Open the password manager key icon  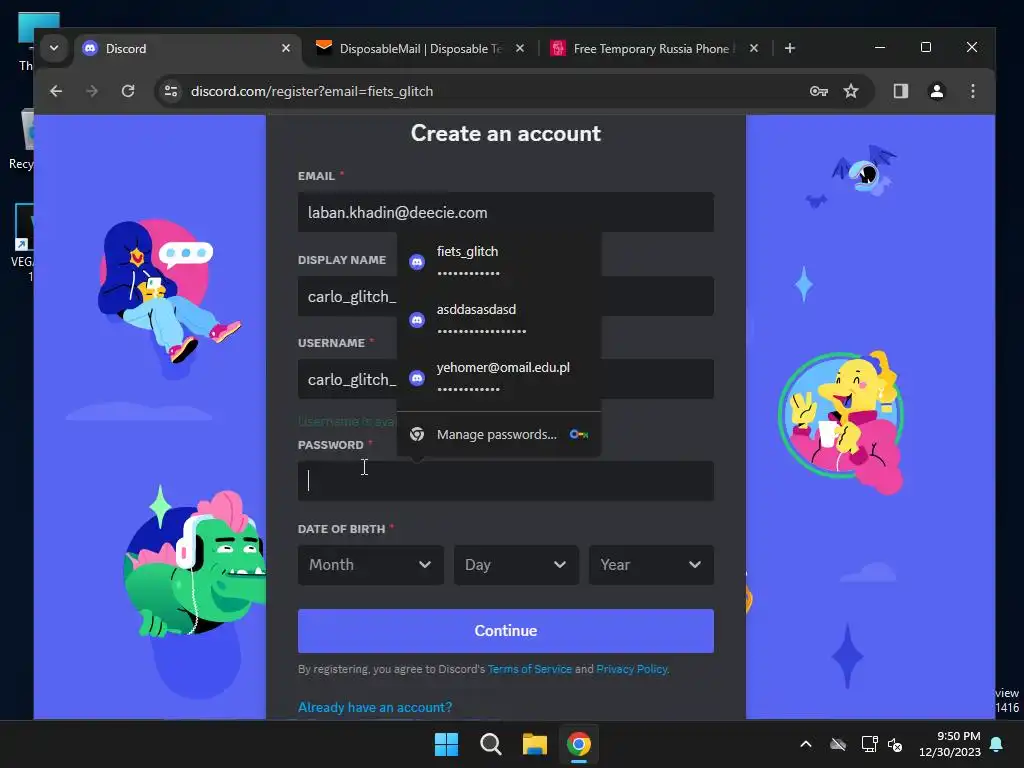click(x=818, y=91)
